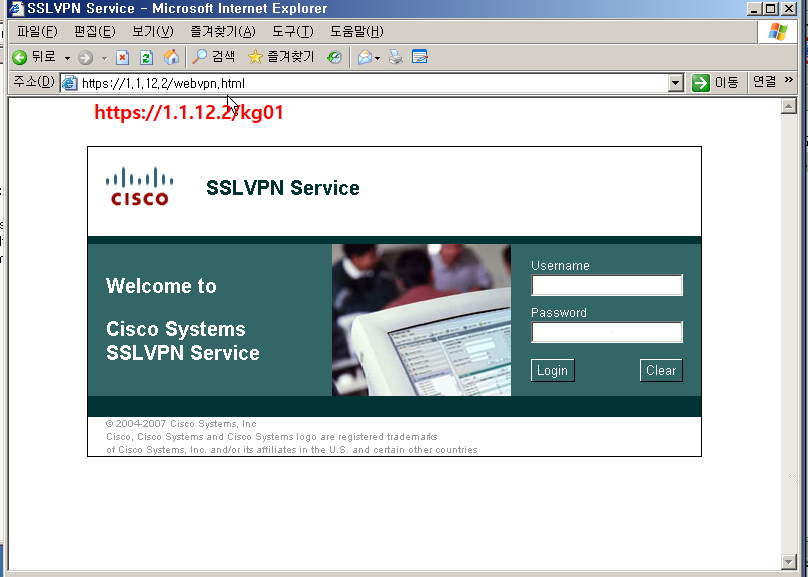Screen dimensions: 808x577
Task: Click the Go (이동) button
Action: (715, 82)
